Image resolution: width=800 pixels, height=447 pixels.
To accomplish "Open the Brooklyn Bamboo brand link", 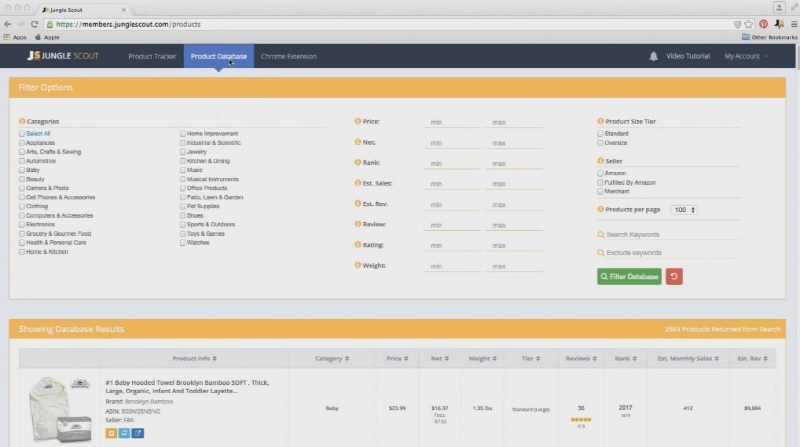I will click(x=149, y=402).
